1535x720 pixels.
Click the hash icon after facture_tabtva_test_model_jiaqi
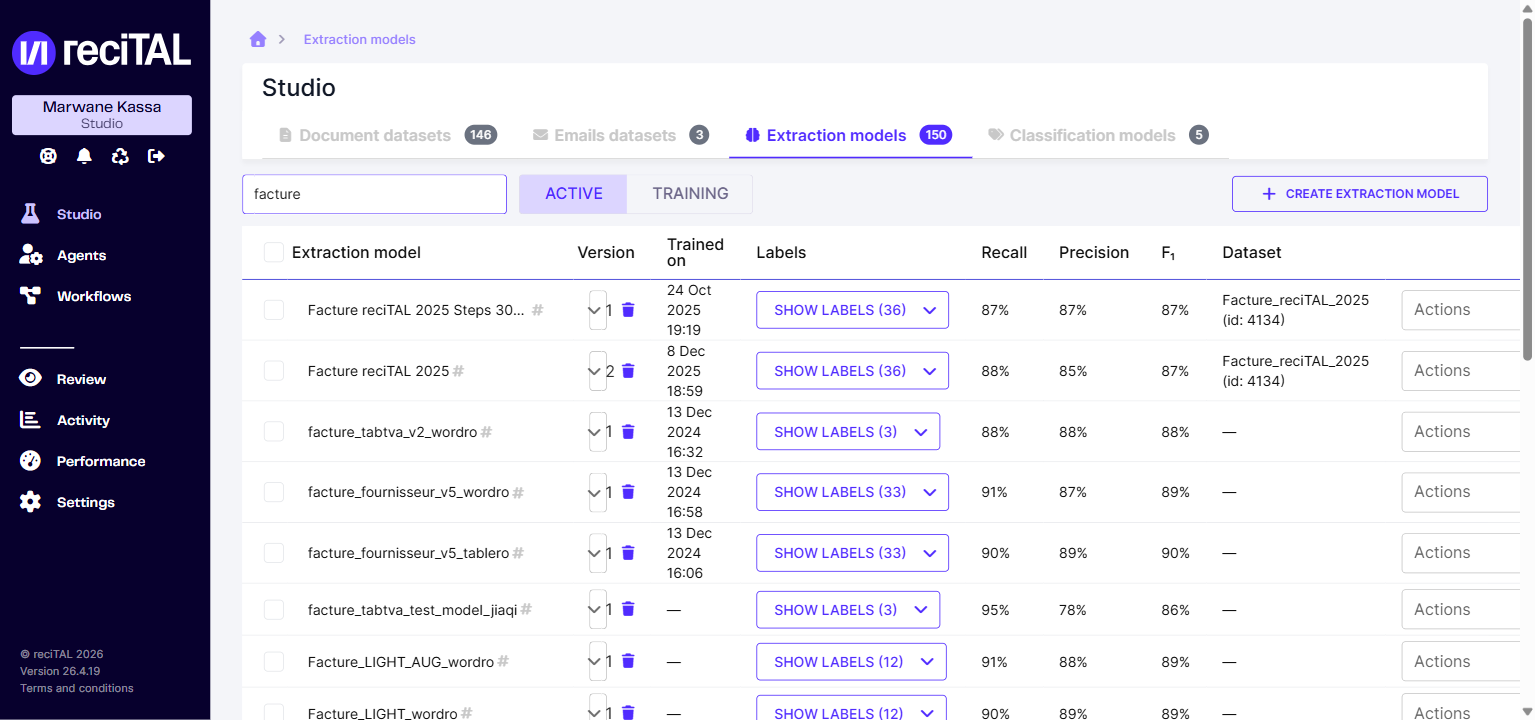[526, 610]
